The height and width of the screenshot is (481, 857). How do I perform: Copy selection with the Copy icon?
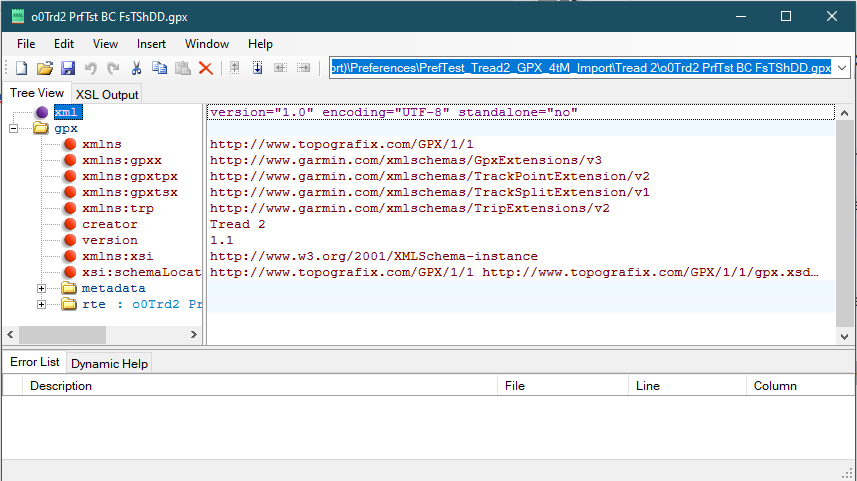click(159, 68)
